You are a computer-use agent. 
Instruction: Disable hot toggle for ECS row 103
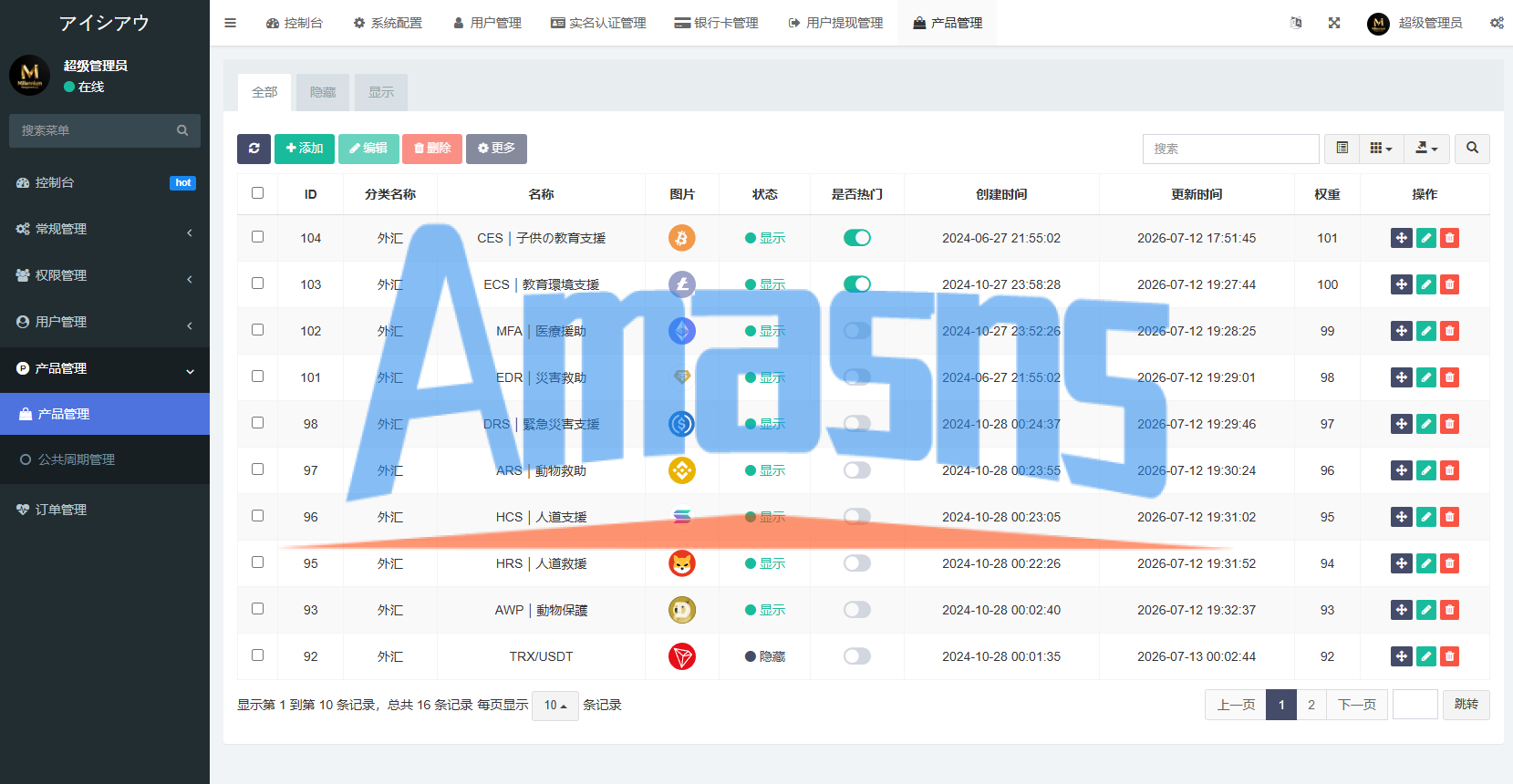click(857, 284)
